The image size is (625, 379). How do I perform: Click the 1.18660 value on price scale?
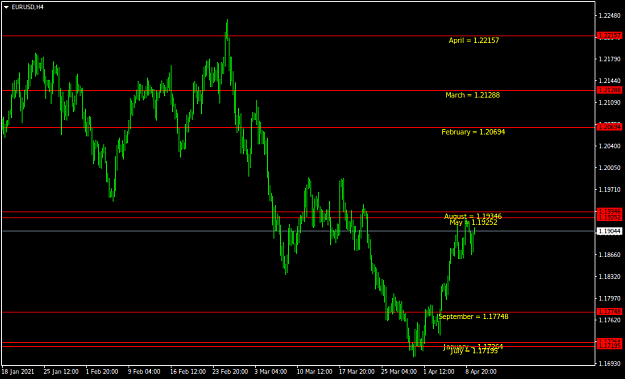(609, 255)
